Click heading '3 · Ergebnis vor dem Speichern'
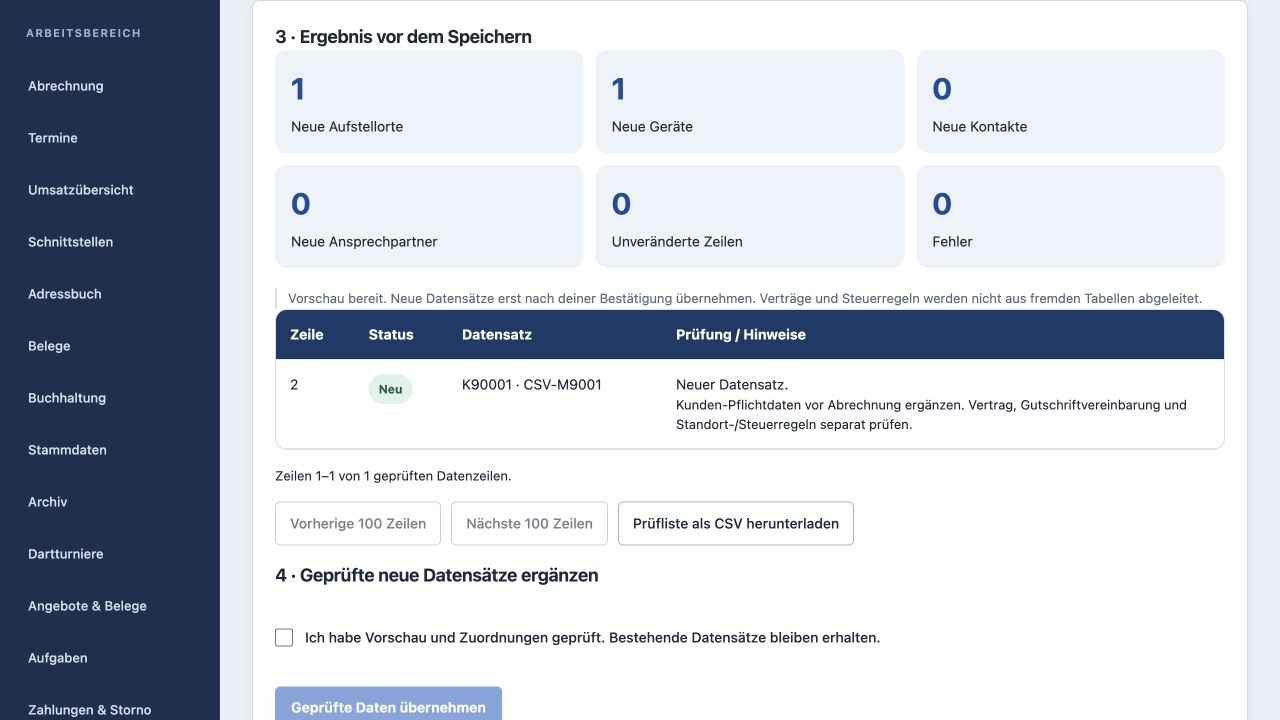Screen dimensions: 1280x720 click(403, 37)
